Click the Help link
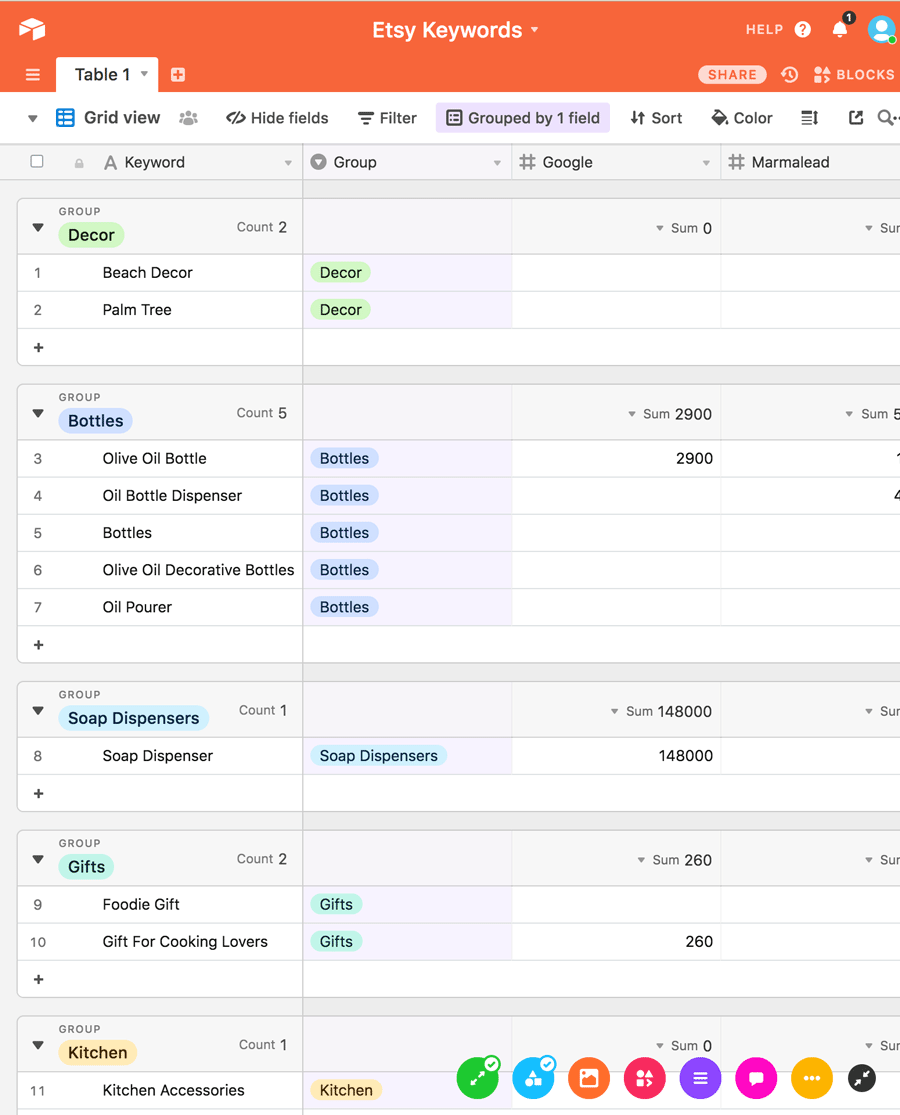This screenshot has height=1115, width=900. [764, 29]
